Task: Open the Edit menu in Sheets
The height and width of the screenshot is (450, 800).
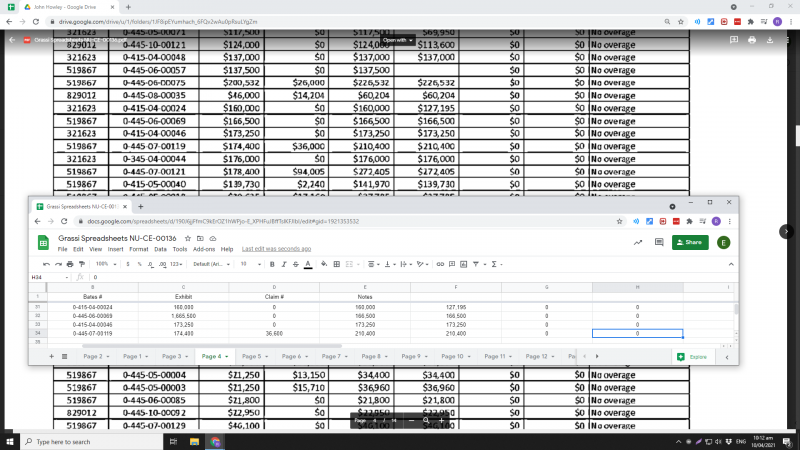Action: click(x=78, y=249)
